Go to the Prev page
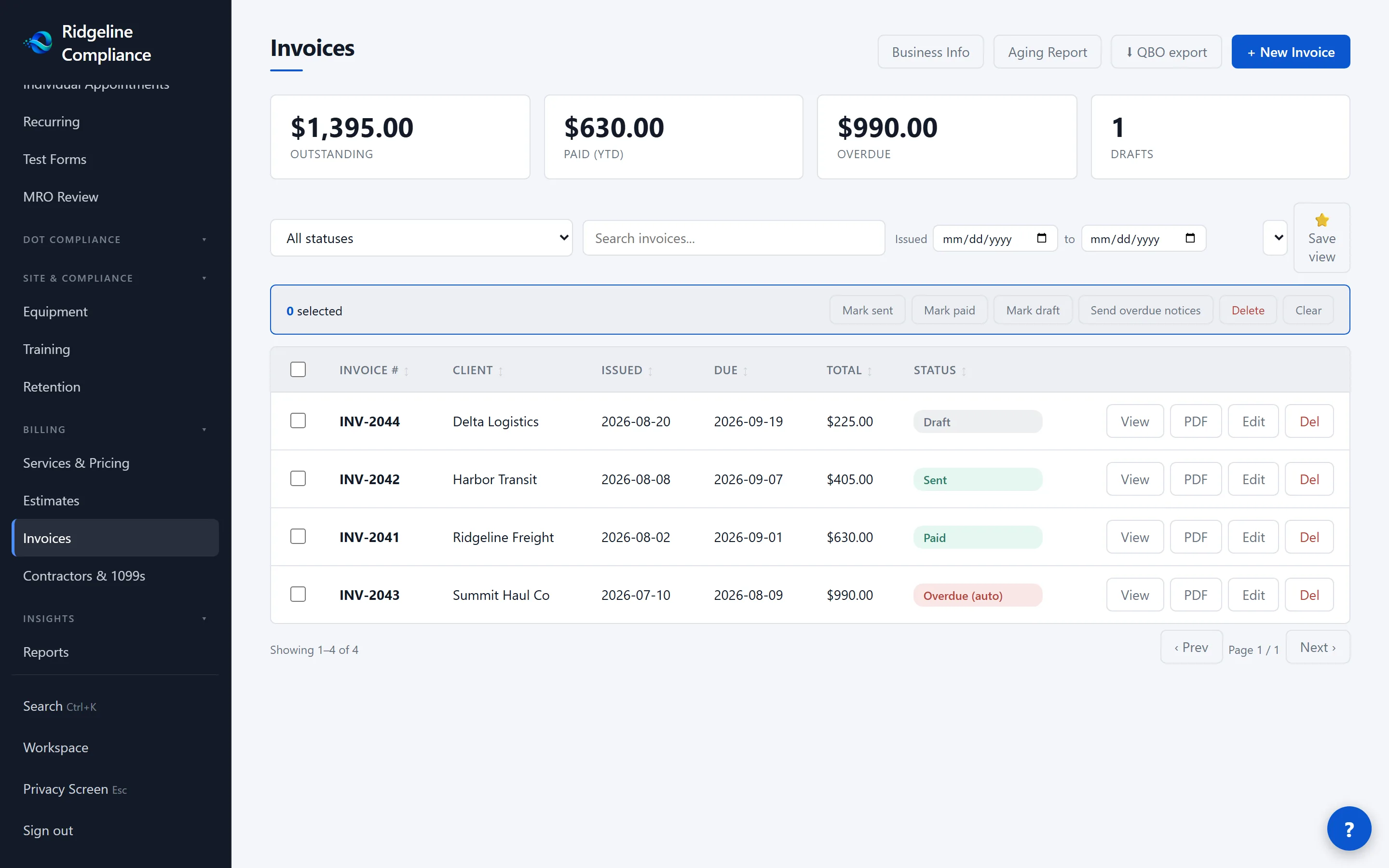1389x868 pixels. 1192,647
